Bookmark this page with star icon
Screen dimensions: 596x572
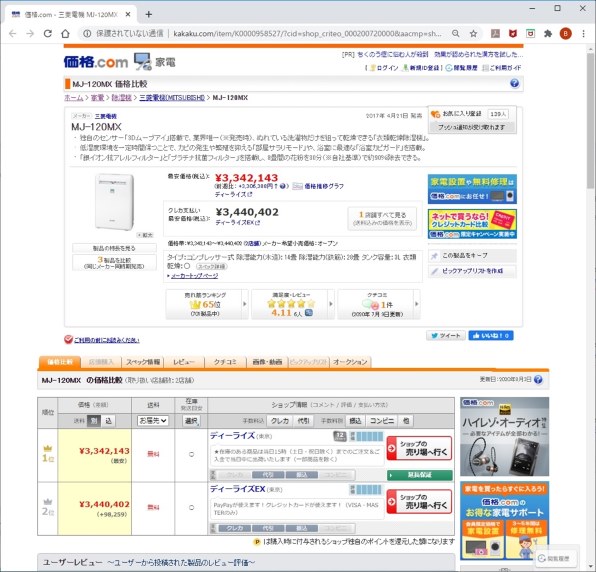[473, 34]
